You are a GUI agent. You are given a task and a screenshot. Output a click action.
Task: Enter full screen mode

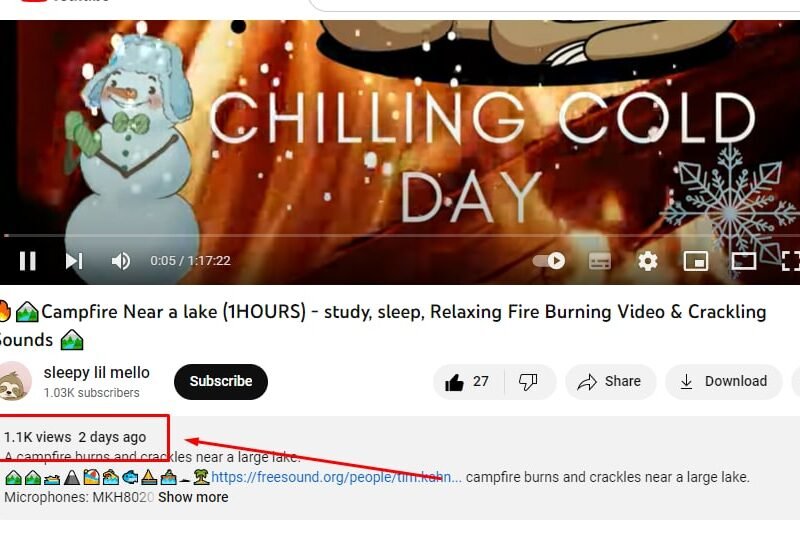pos(790,261)
